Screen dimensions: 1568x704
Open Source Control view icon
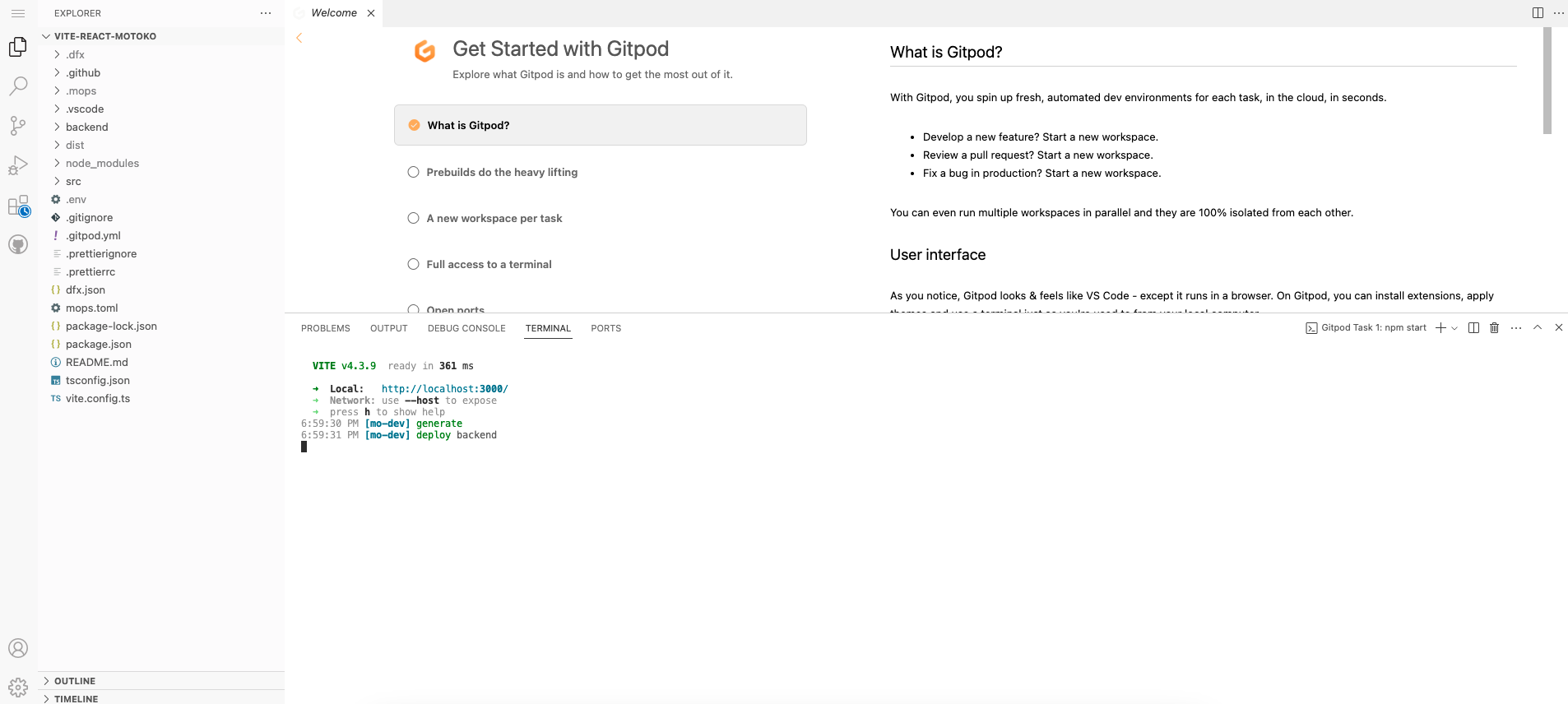18,126
